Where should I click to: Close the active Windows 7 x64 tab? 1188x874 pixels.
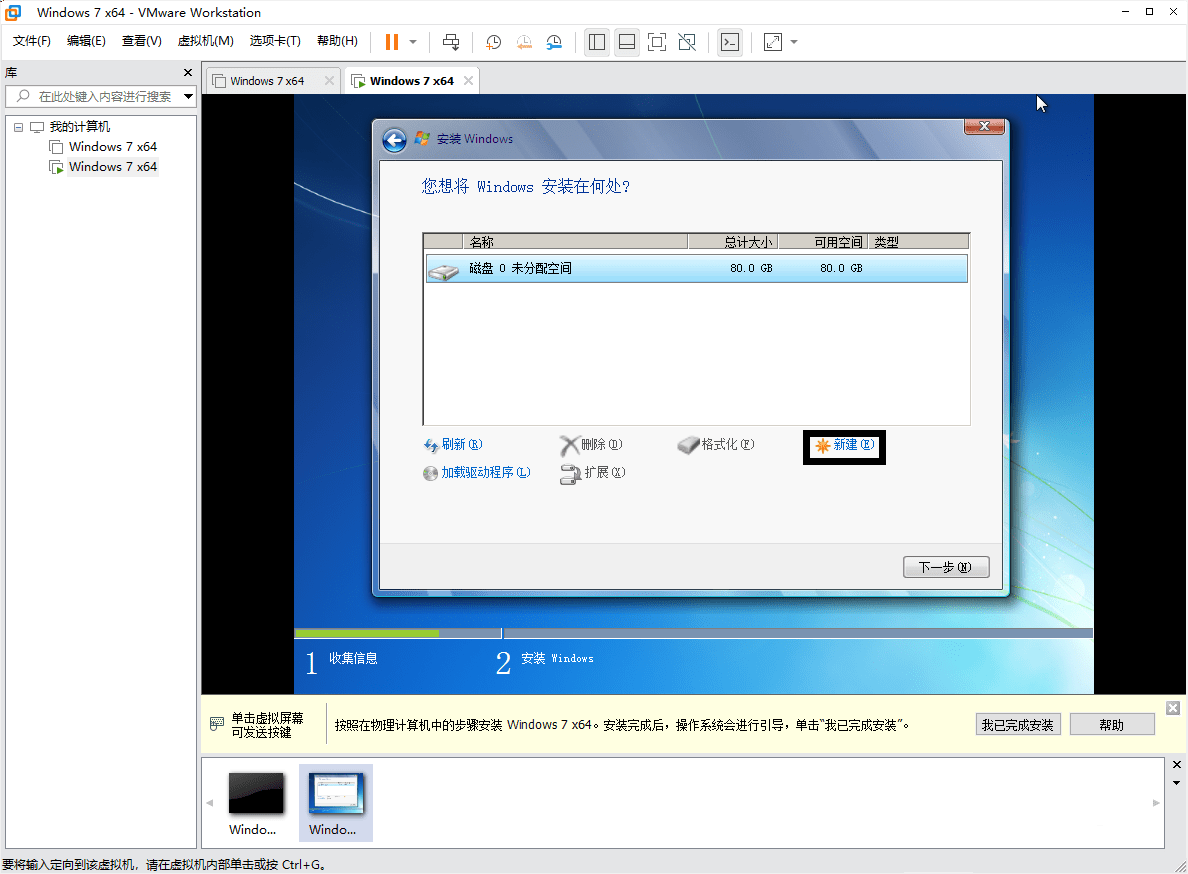pos(468,80)
